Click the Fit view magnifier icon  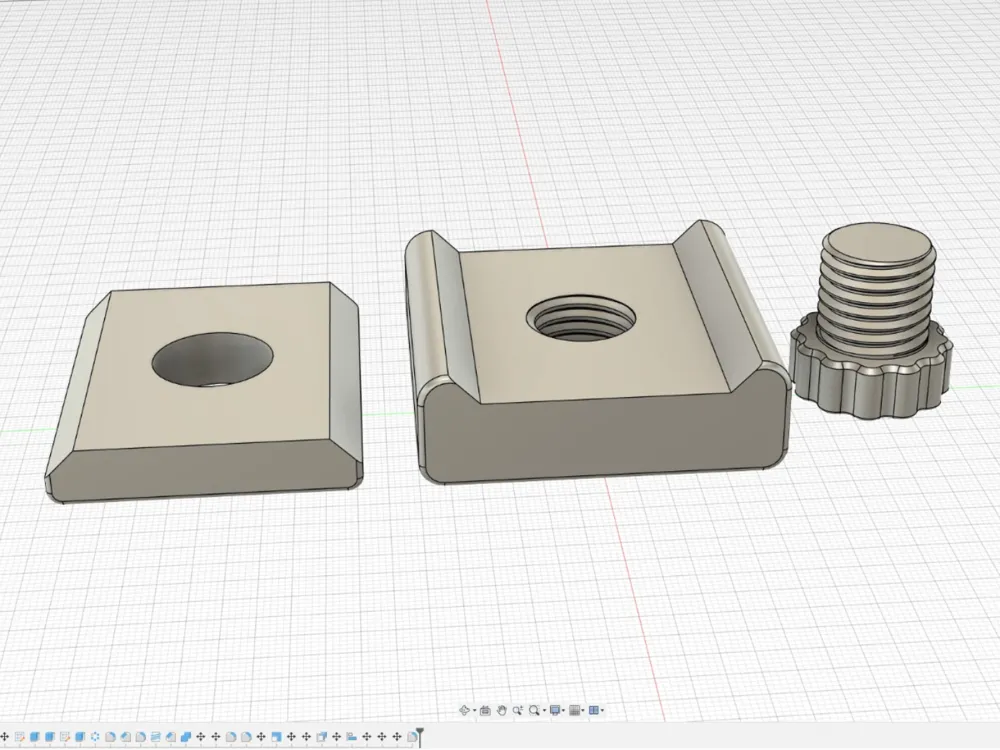coord(534,710)
